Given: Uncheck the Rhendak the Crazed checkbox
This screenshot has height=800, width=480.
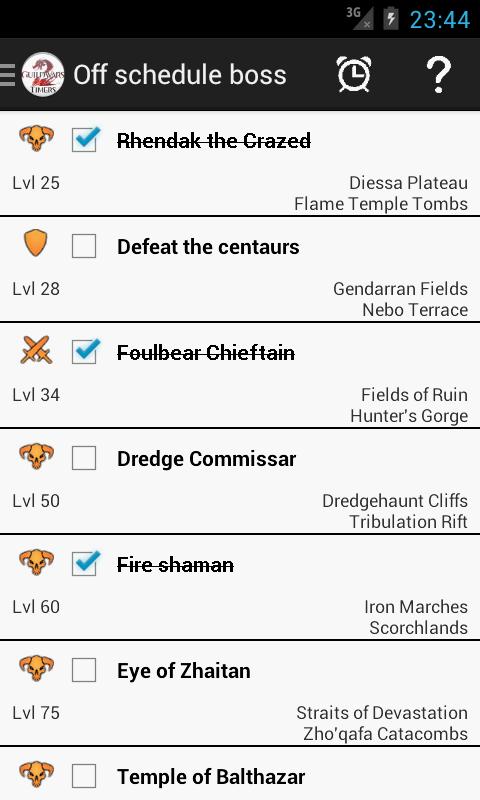Looking at the screenshot, I should (x=84, y=139).
